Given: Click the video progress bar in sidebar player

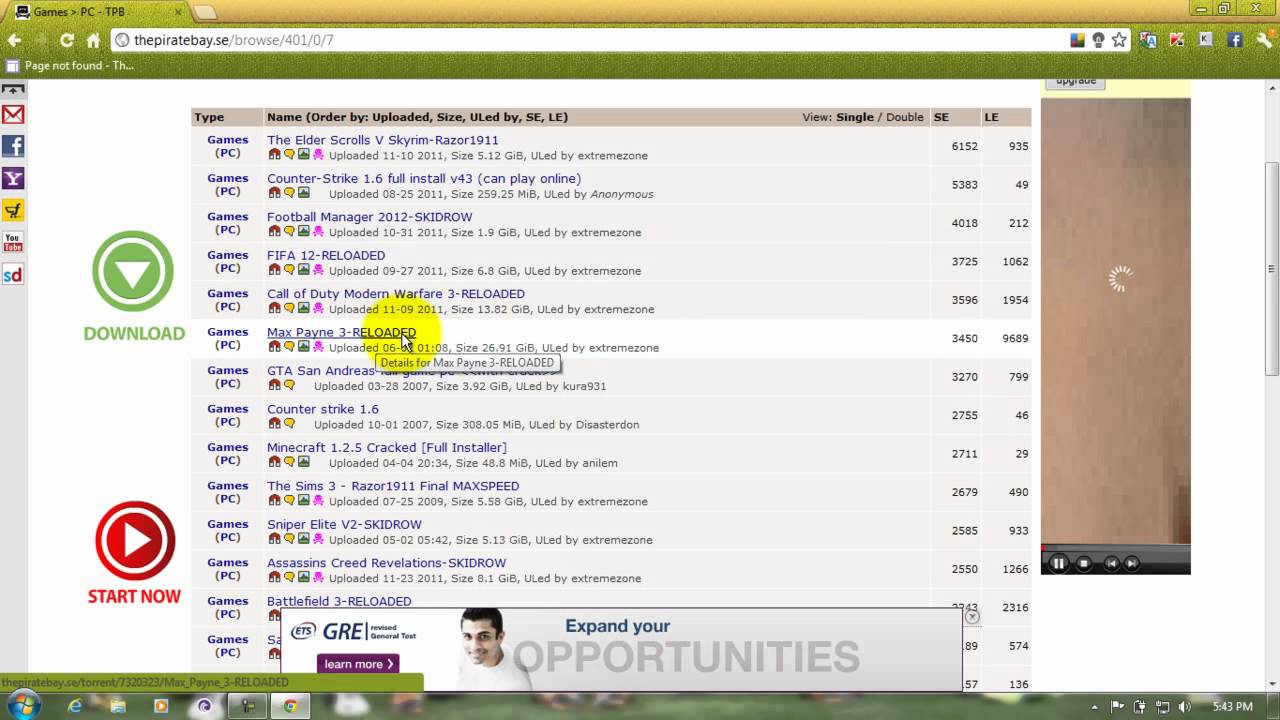Looking at the screenshot, I should pos(1116,548).
